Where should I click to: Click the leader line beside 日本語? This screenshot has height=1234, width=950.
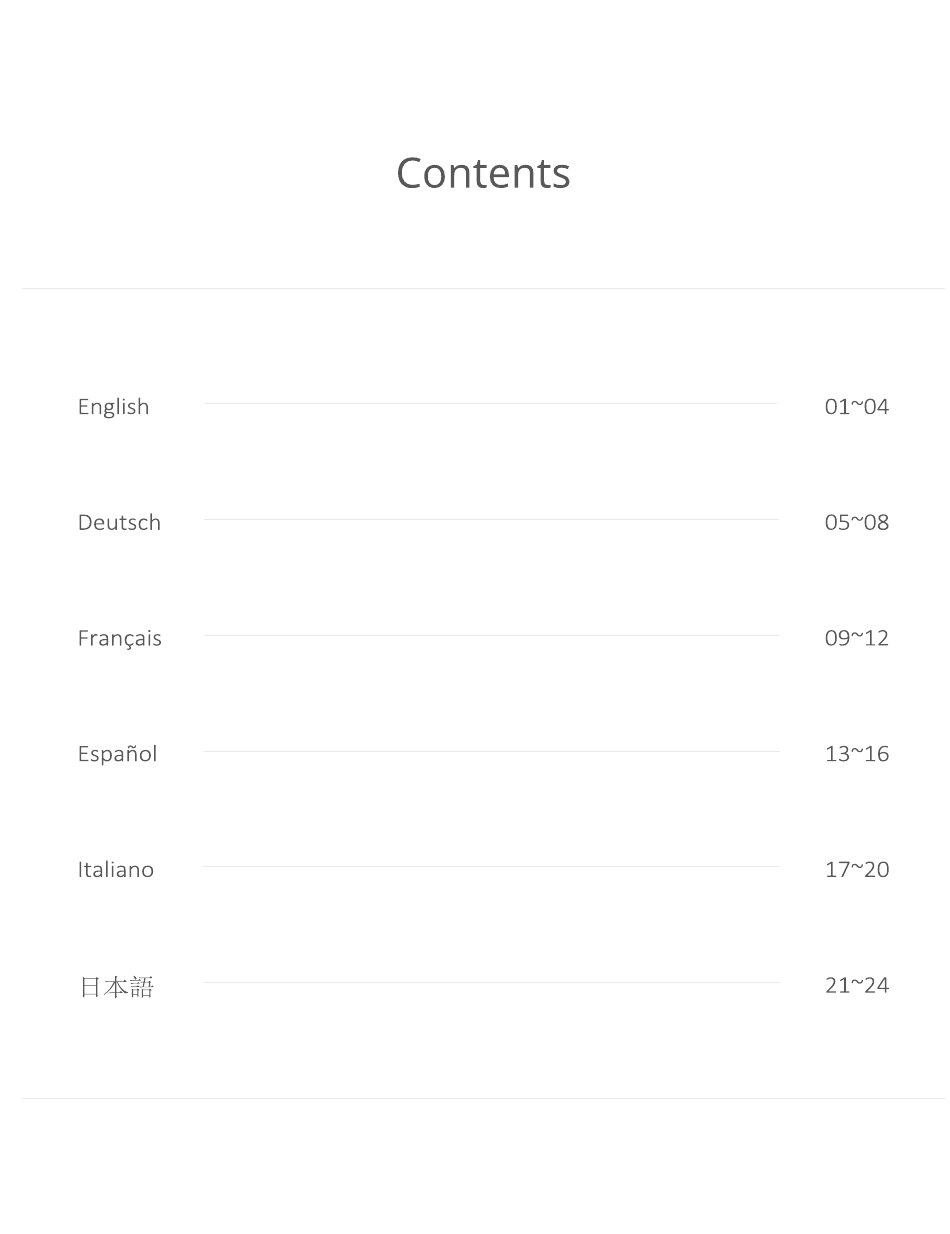pyautogui.click(x=491, y=983)
